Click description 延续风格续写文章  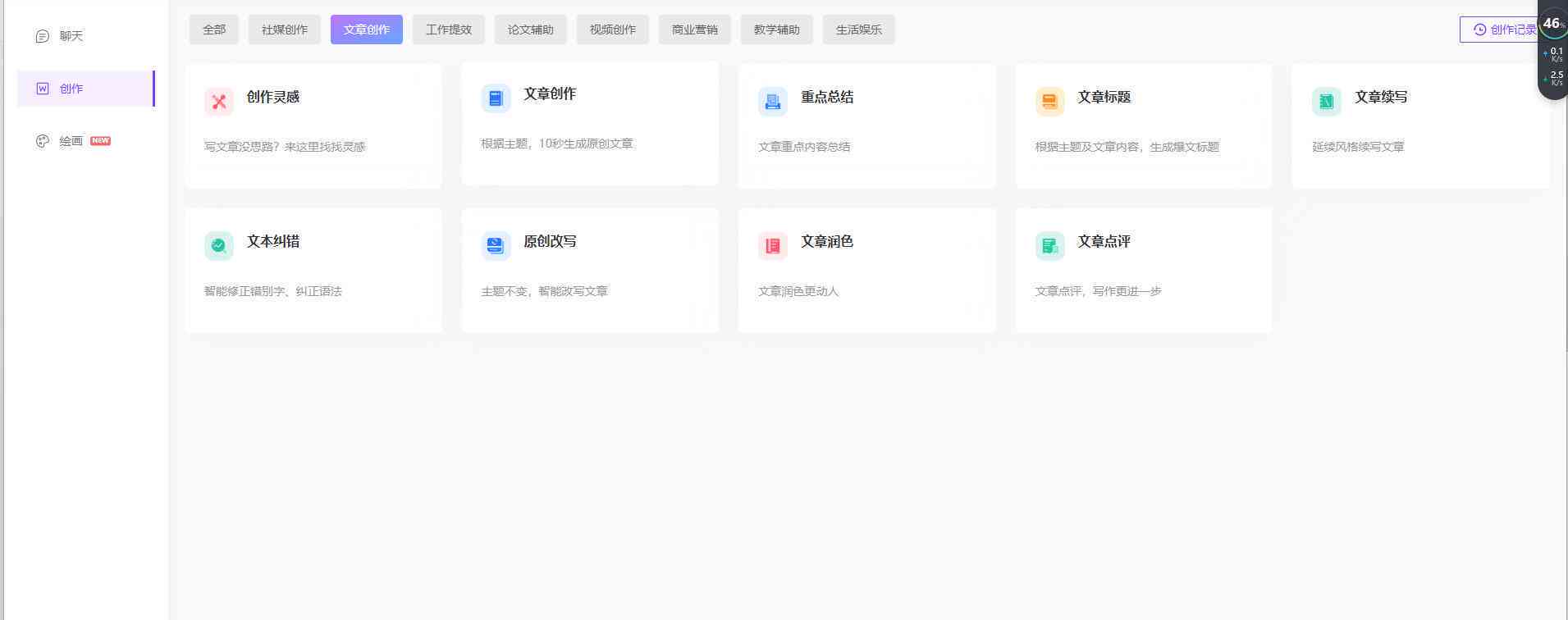click(1358, 147)
